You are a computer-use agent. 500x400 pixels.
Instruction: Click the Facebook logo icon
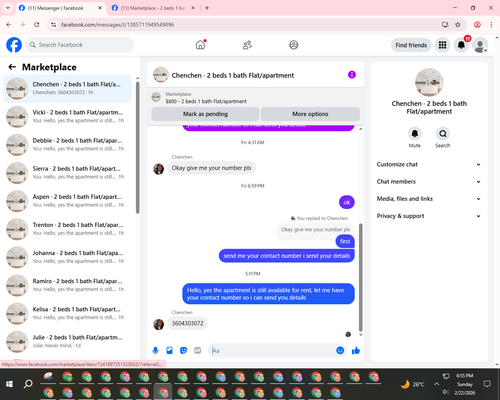14,45
